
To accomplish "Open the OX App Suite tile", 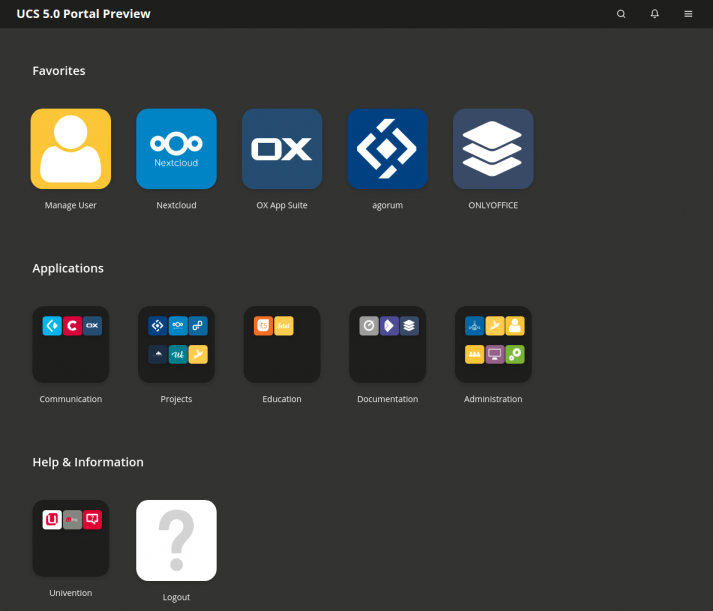I will (282, 149).
